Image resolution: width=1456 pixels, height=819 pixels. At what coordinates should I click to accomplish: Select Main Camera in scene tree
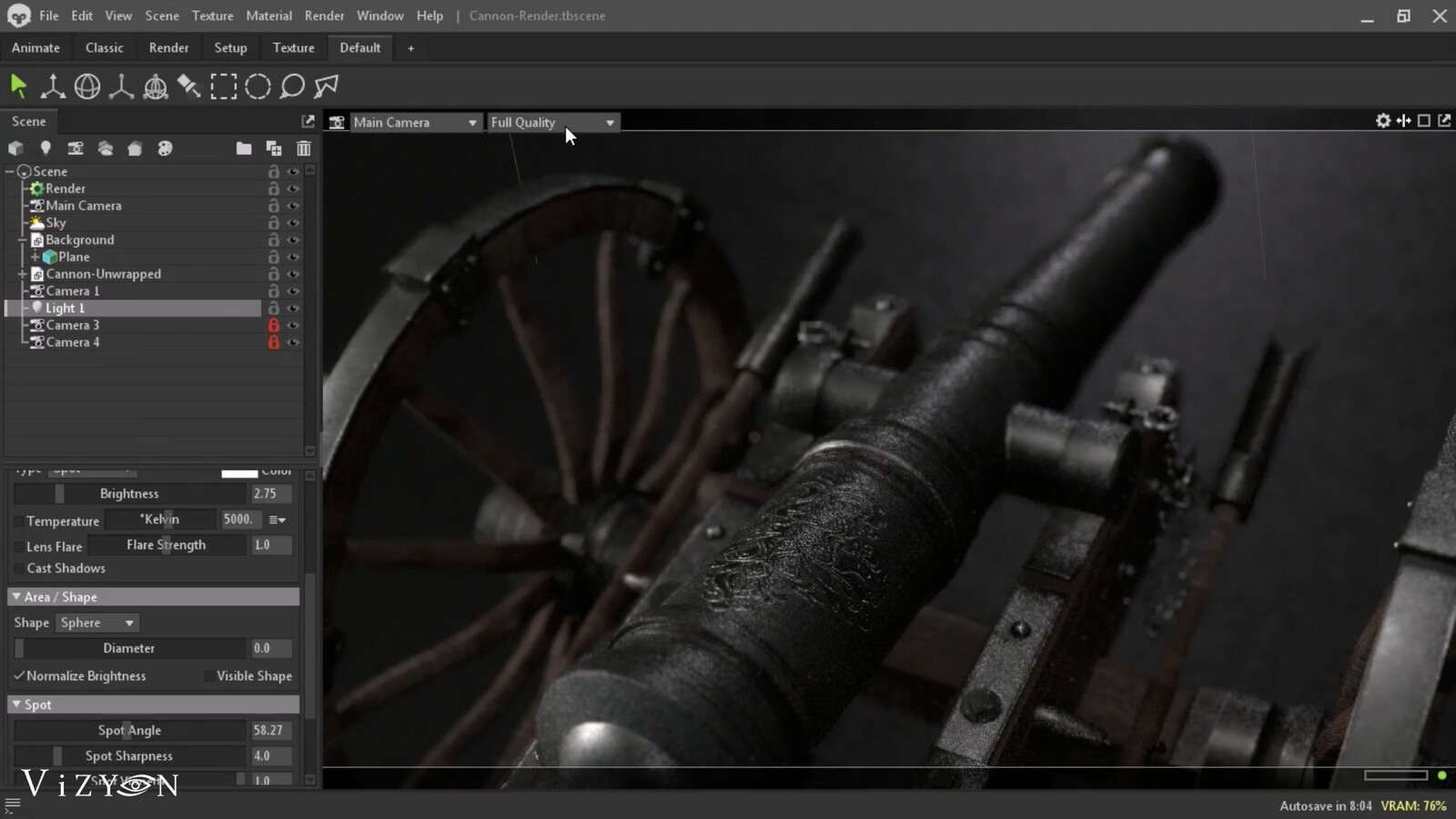(x=84, y=206)
